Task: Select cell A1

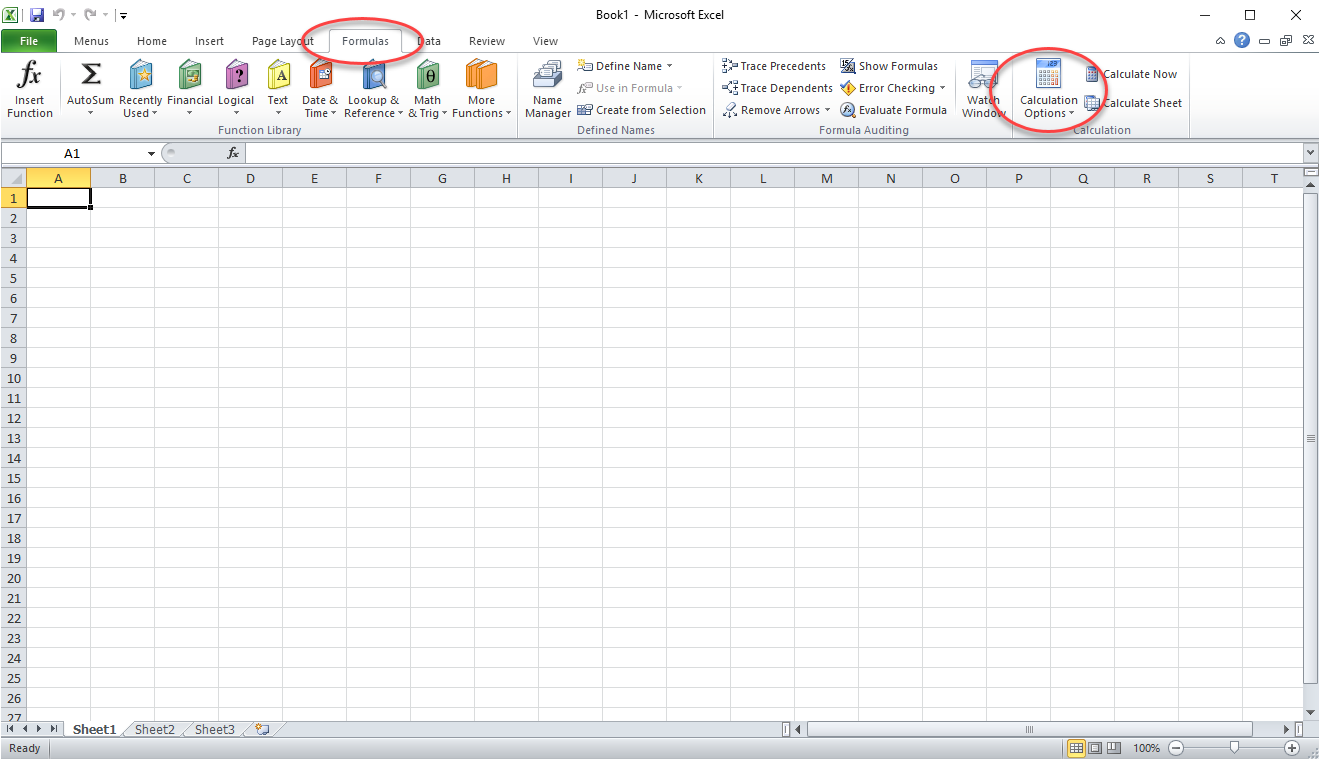Action: (58, 198)
